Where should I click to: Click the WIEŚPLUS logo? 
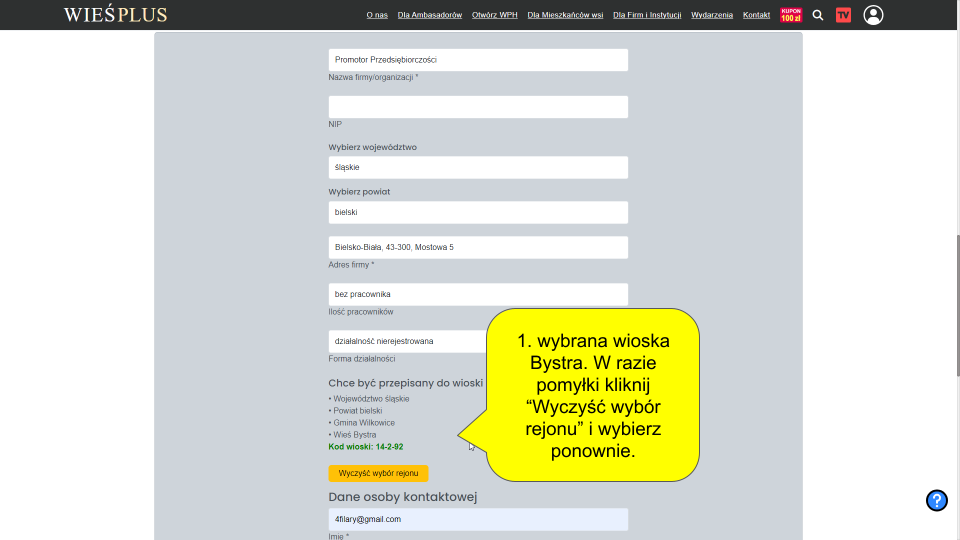click(115, 15)
